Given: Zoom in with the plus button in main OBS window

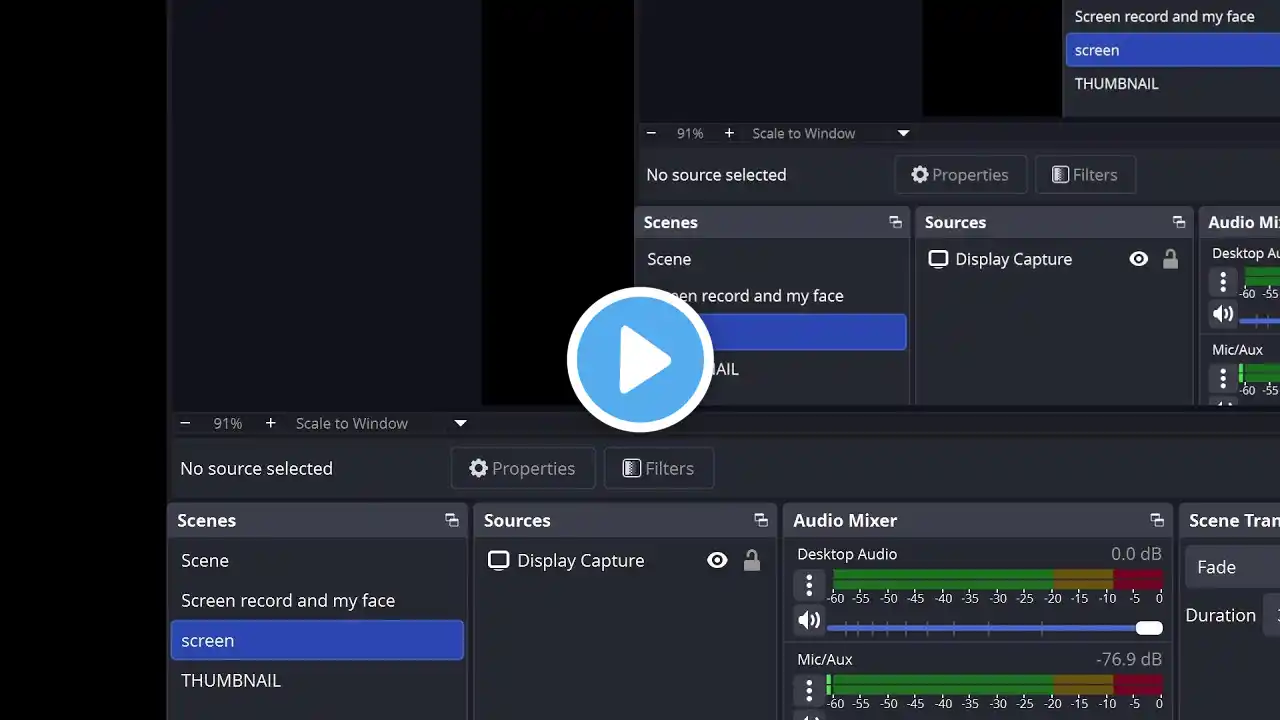Looking at the screenshot, I should 270,424.
